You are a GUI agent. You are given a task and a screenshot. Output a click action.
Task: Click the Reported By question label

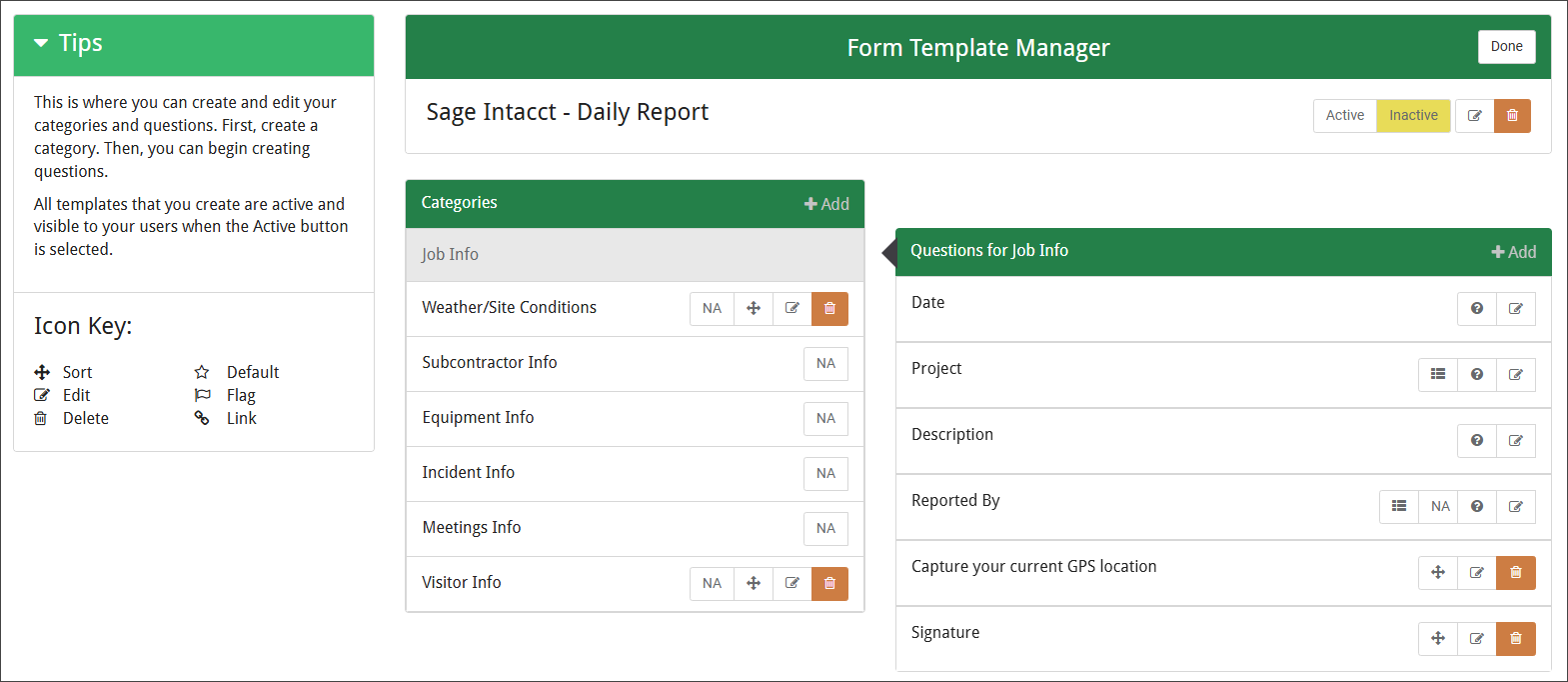955,501
